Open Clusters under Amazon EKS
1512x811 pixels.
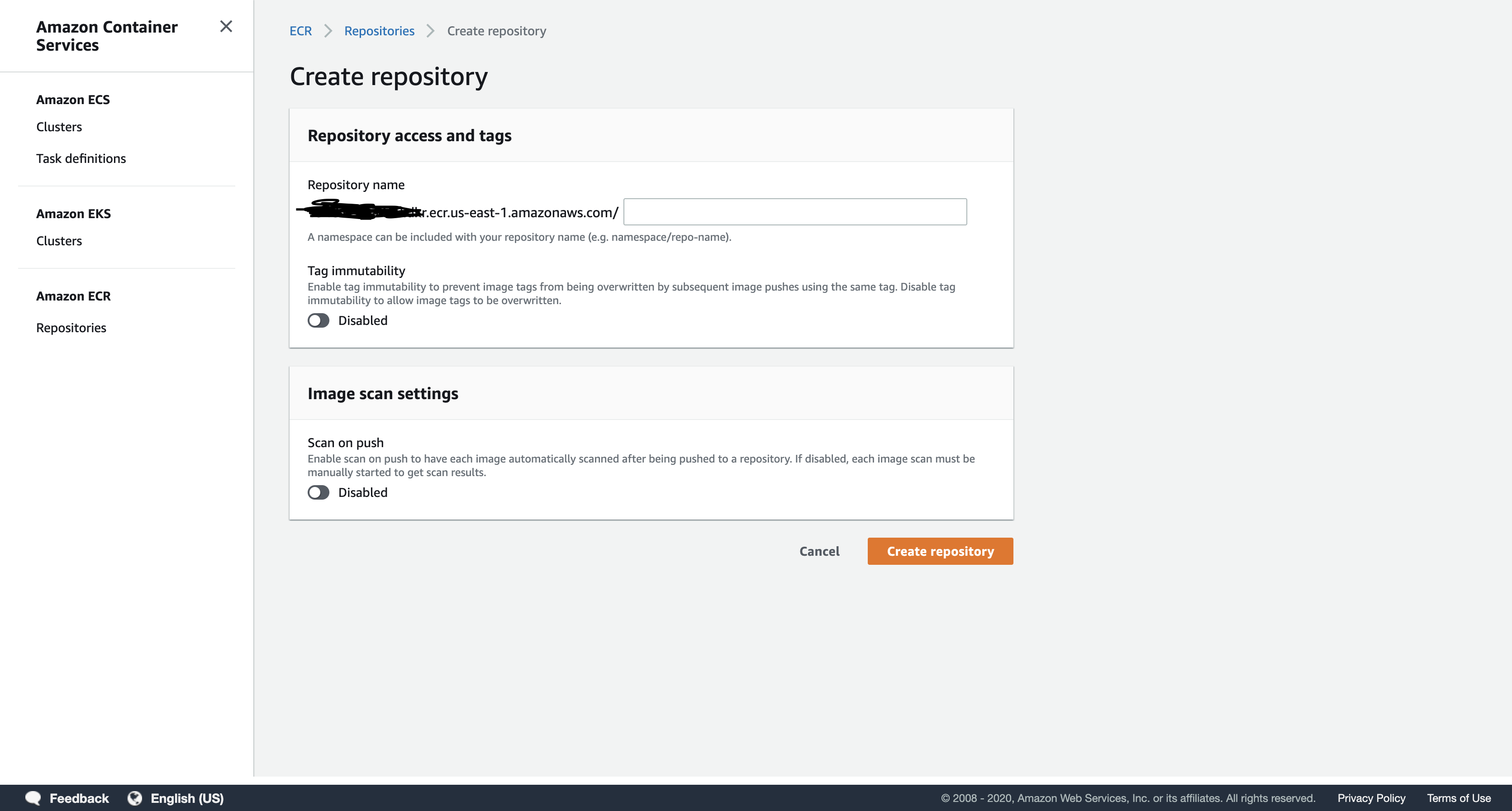pyautogui.click(x=59, y=241)
